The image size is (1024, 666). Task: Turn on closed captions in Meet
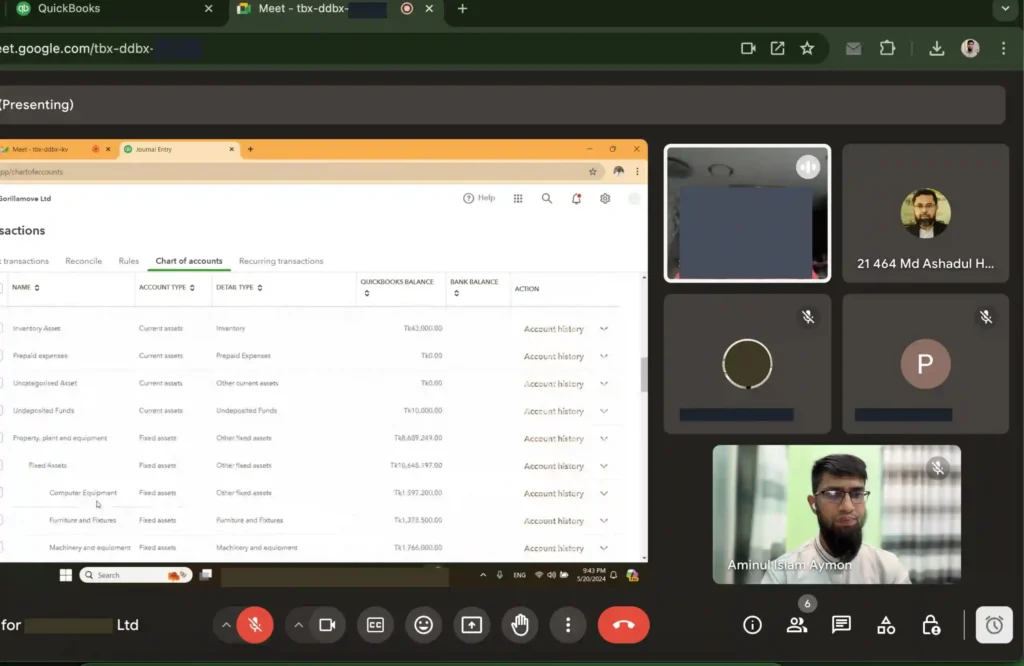click(x=376, y=625)
